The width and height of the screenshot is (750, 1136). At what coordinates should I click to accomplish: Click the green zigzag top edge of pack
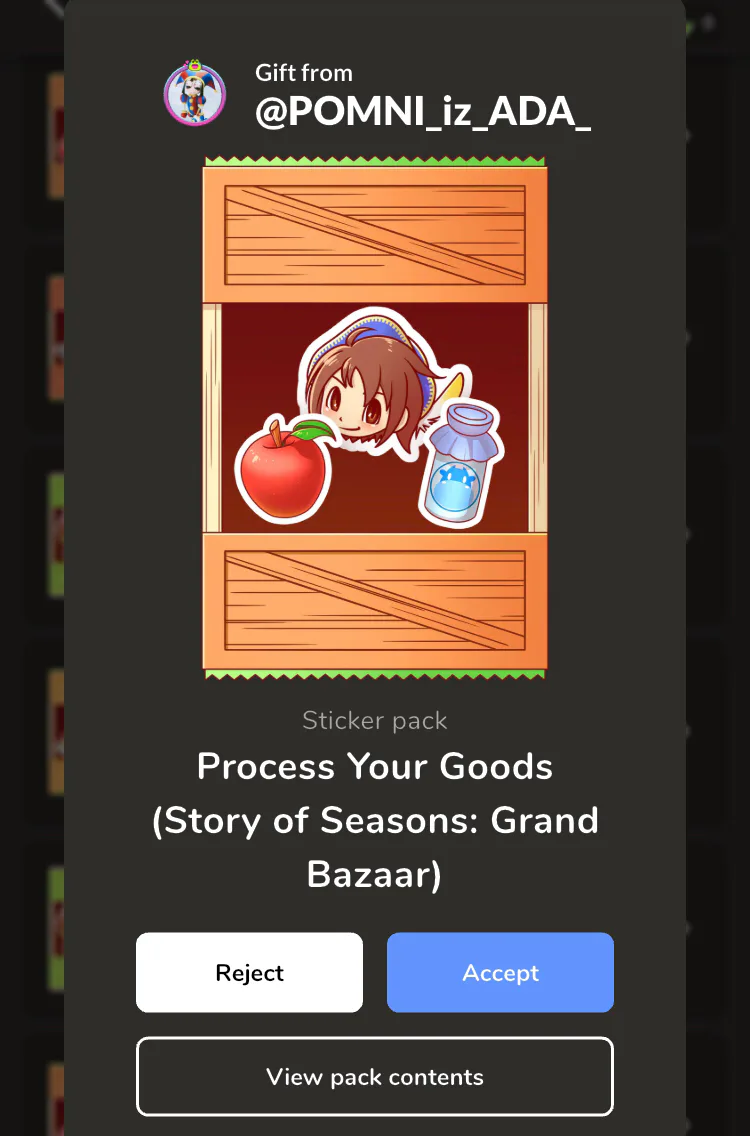(x=375, y=161)
